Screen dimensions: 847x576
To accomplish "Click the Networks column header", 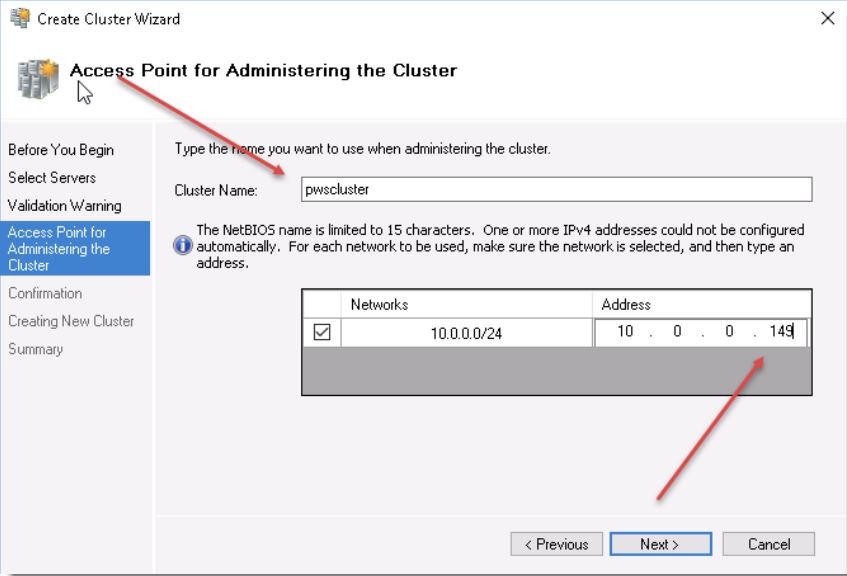I will [x=467, y=304].
